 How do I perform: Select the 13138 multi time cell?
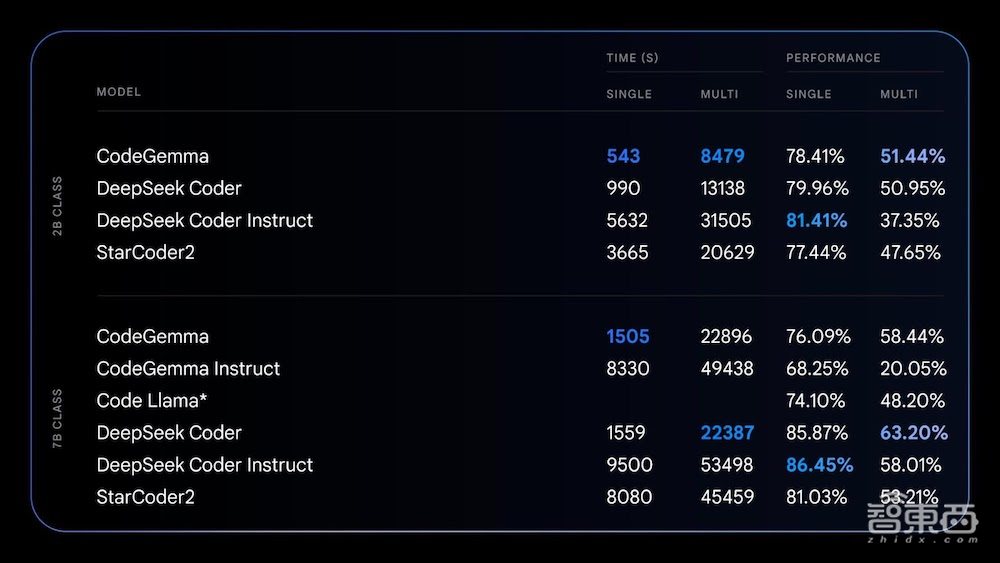[727, 189]
